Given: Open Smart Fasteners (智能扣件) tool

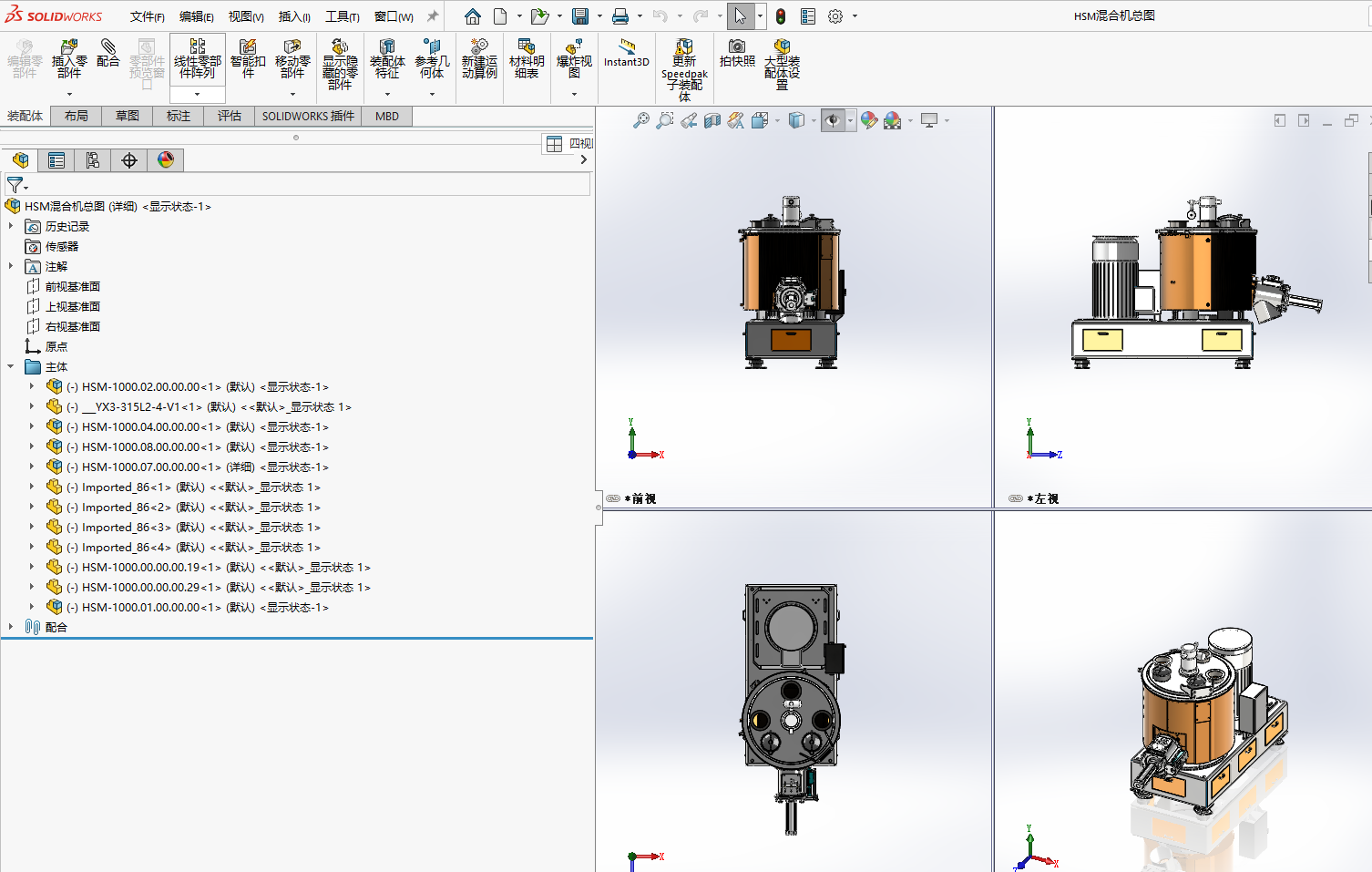Looking at the screenshot, I should pos(248,58).
